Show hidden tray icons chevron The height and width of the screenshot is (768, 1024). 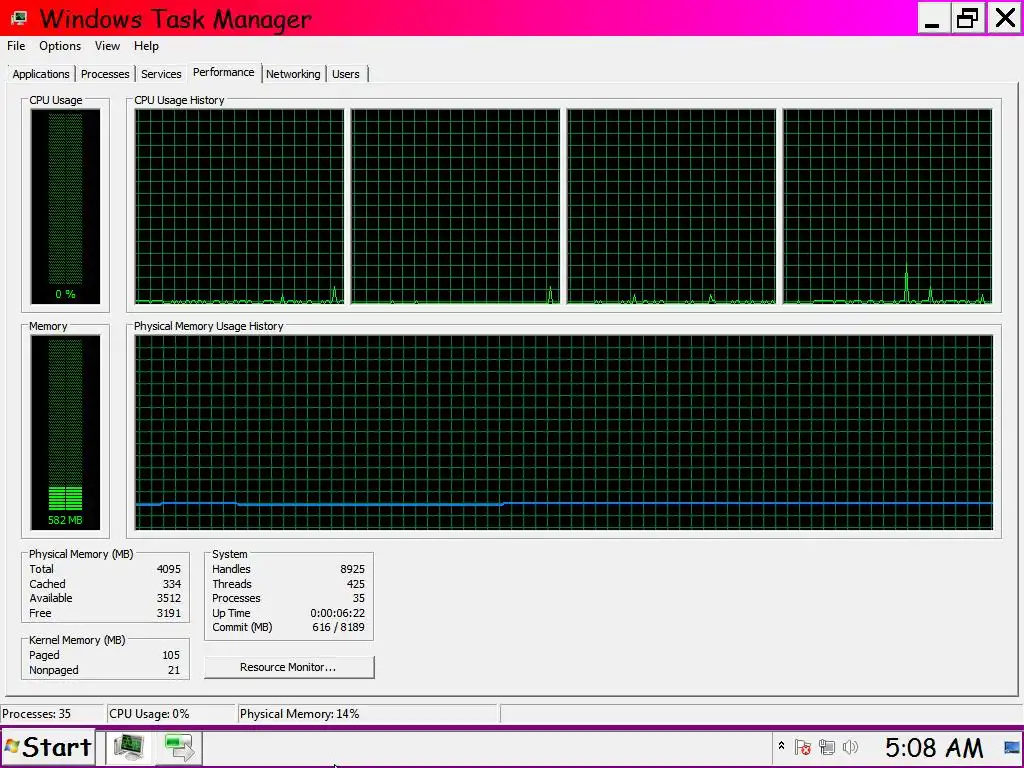click(x=781, y=746)
